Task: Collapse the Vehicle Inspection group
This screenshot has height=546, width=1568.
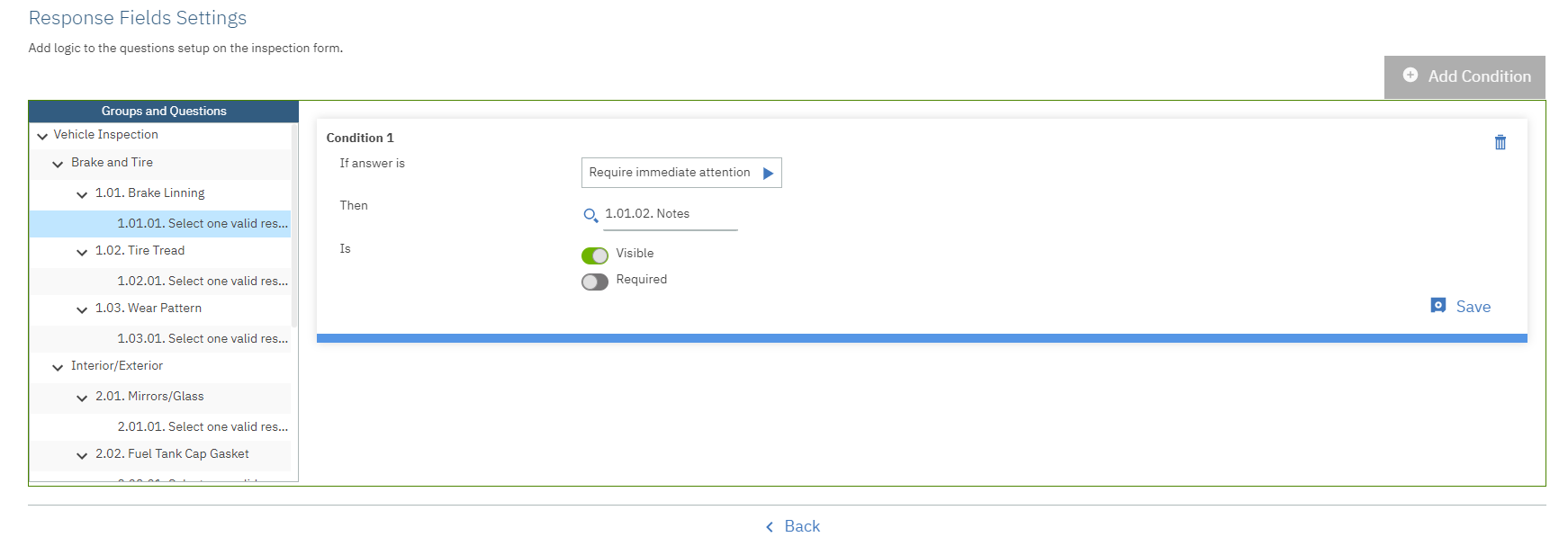Action: [42, 136]
